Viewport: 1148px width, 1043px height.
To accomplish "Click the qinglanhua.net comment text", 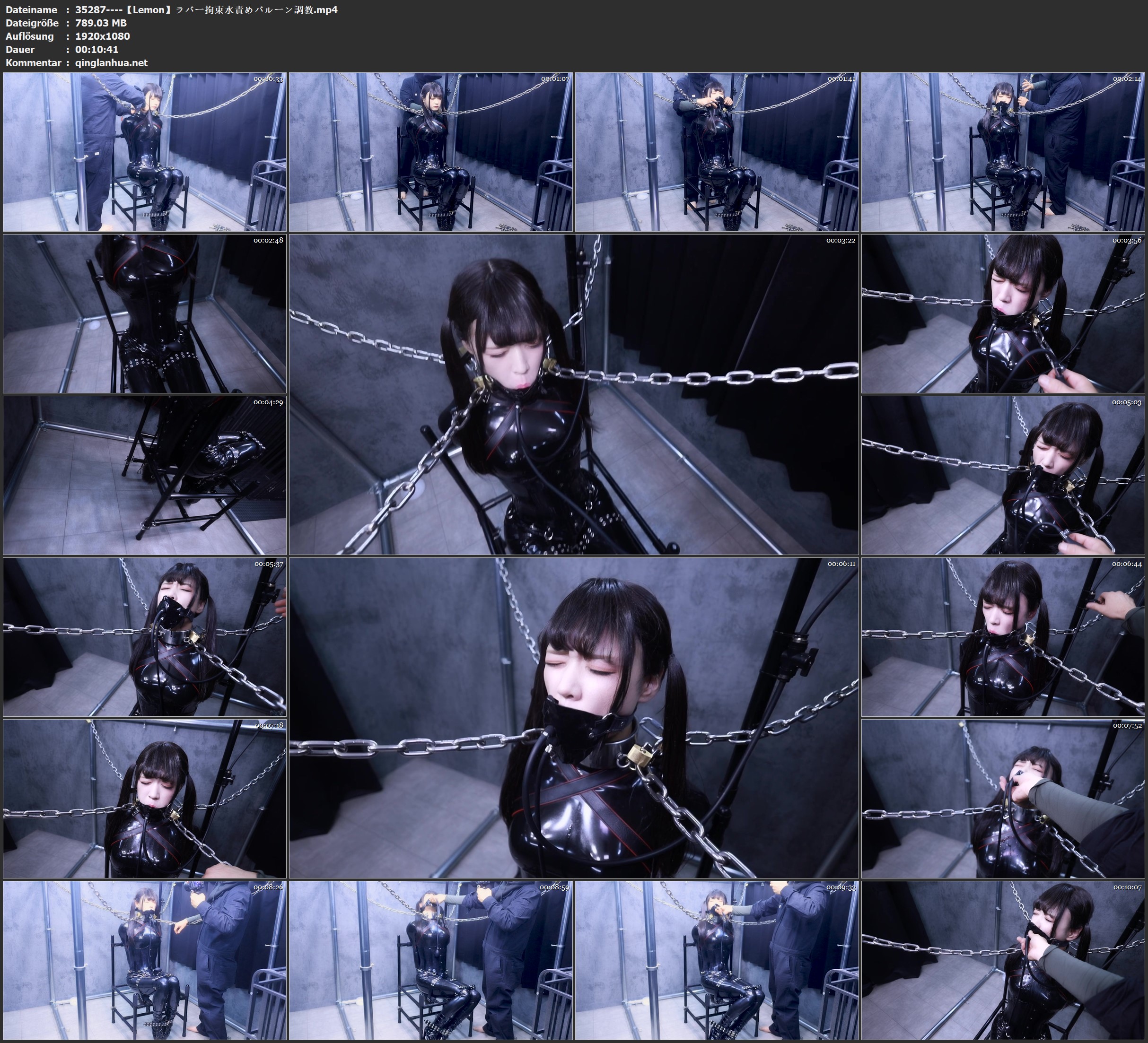I will [111, 62].
